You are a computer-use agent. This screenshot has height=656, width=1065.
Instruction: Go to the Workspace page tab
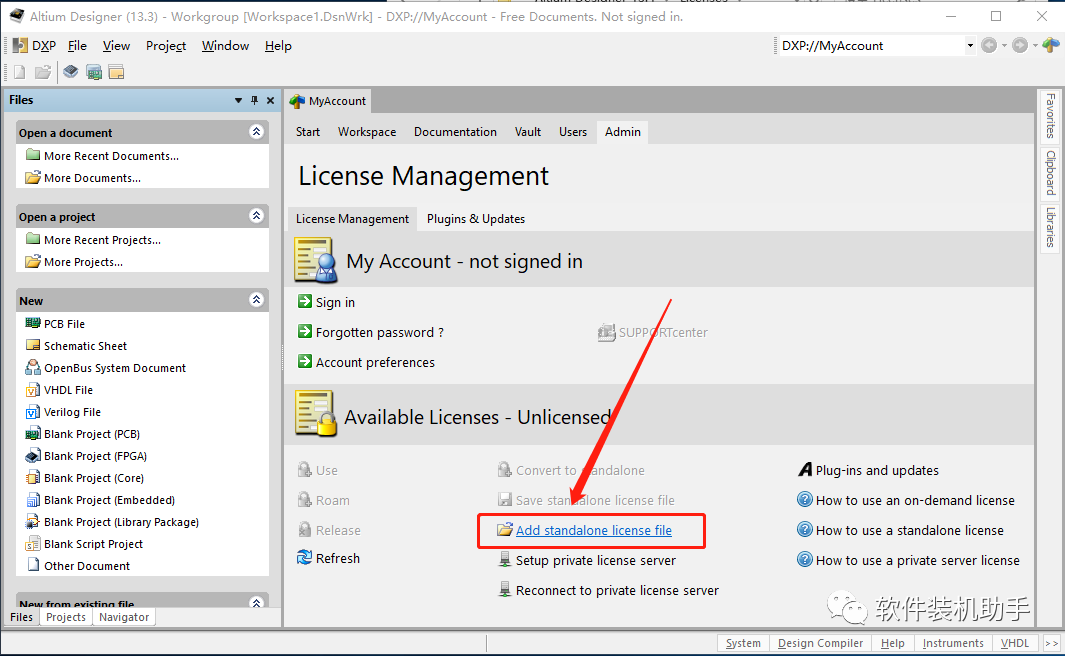click(x=367, y=132)
